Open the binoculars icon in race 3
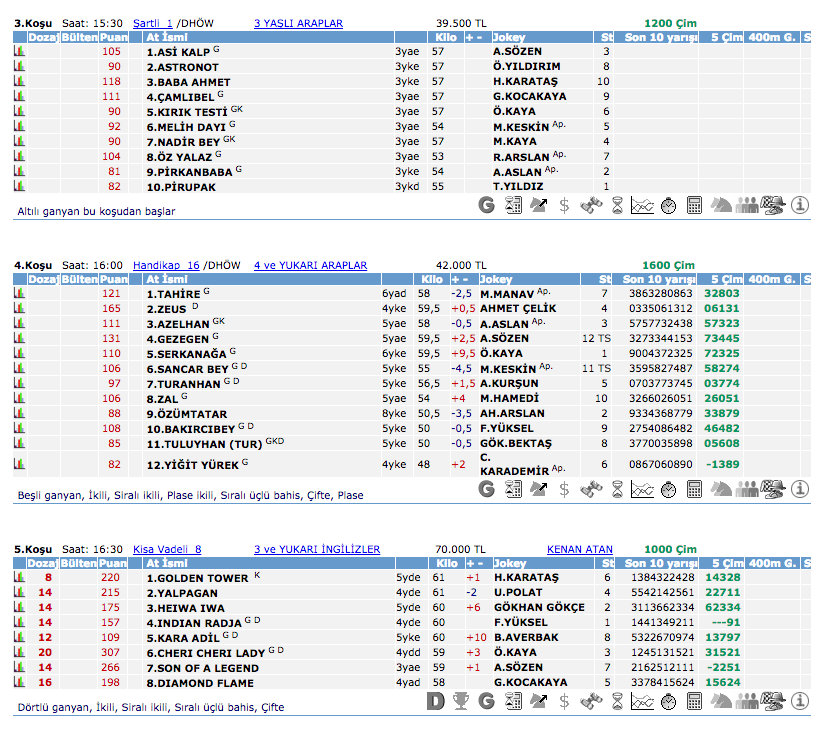829x735 pixels. pyautogui.click(x=592, y=205)
